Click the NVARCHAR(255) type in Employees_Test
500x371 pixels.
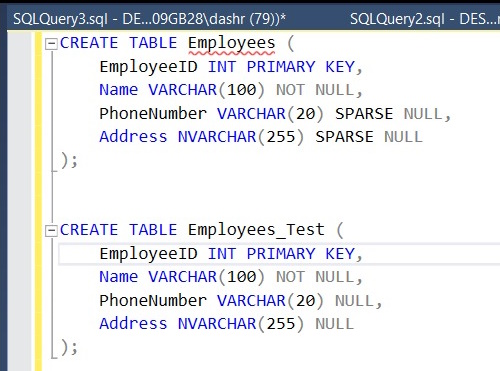(x=241, y=324)
